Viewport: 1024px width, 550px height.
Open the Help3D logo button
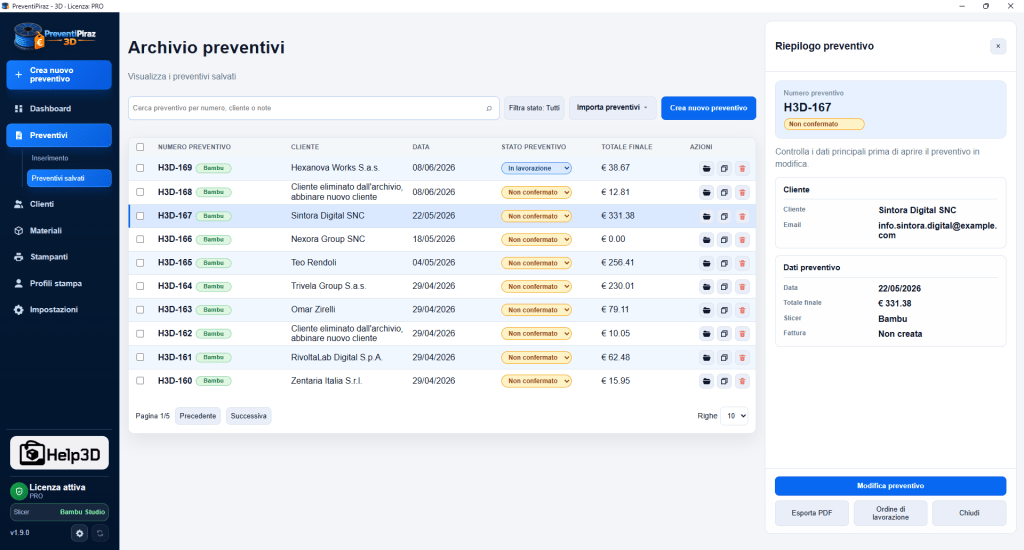pyautogui.click(x=59, y=453)
